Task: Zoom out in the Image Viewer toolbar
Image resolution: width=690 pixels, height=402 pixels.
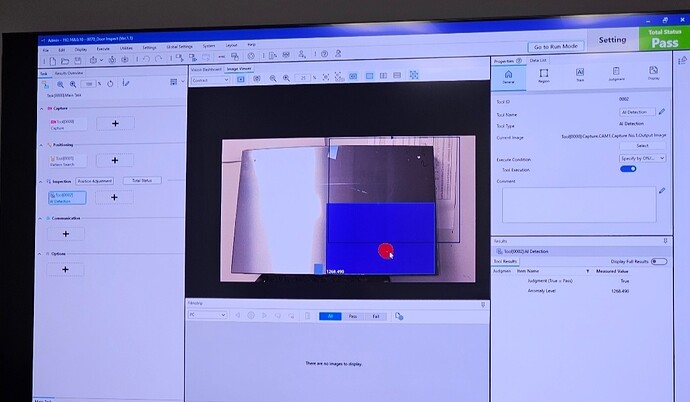Action: click(273, 78)
